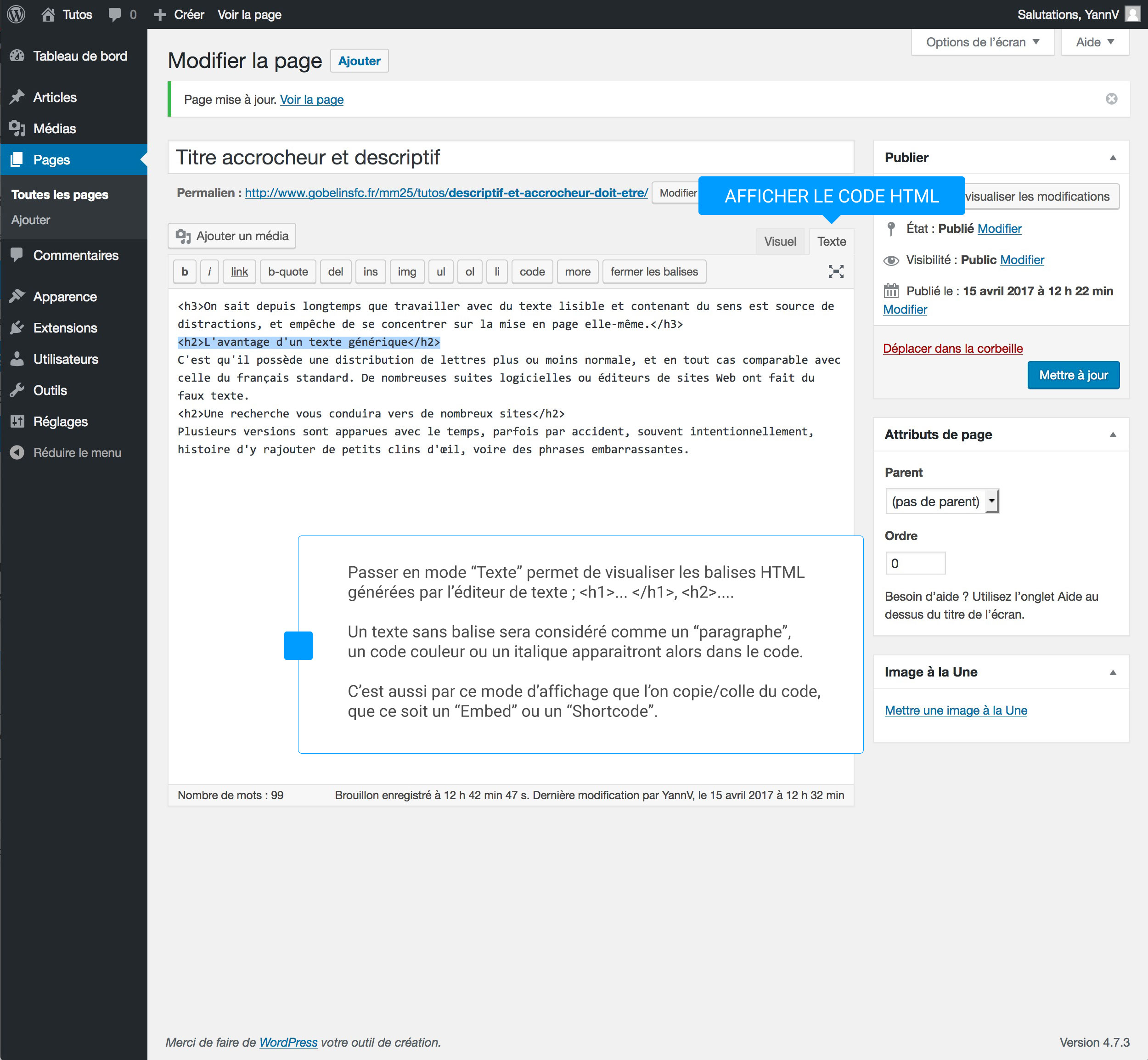Click Ajouter un média button
Viewport: 1148px width, 1060px height.
[231, 236]
